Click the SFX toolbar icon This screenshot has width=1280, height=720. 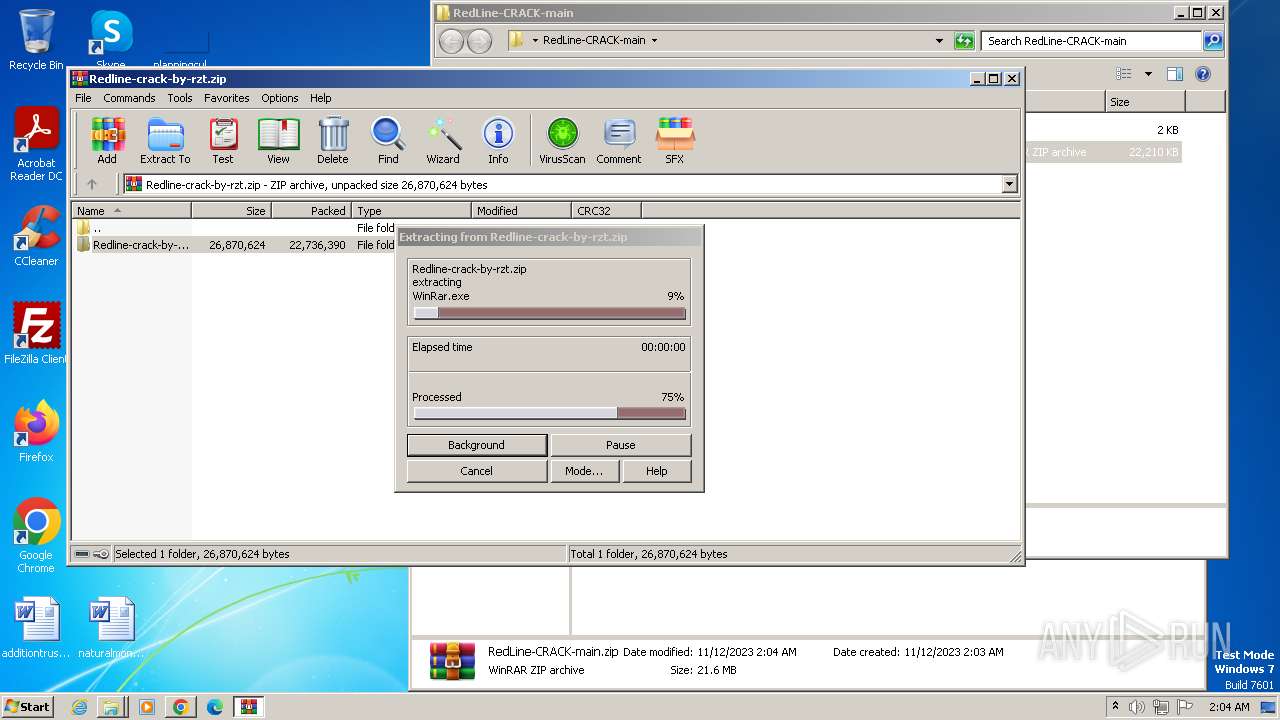pyautogui.click(x=675, y=140)
